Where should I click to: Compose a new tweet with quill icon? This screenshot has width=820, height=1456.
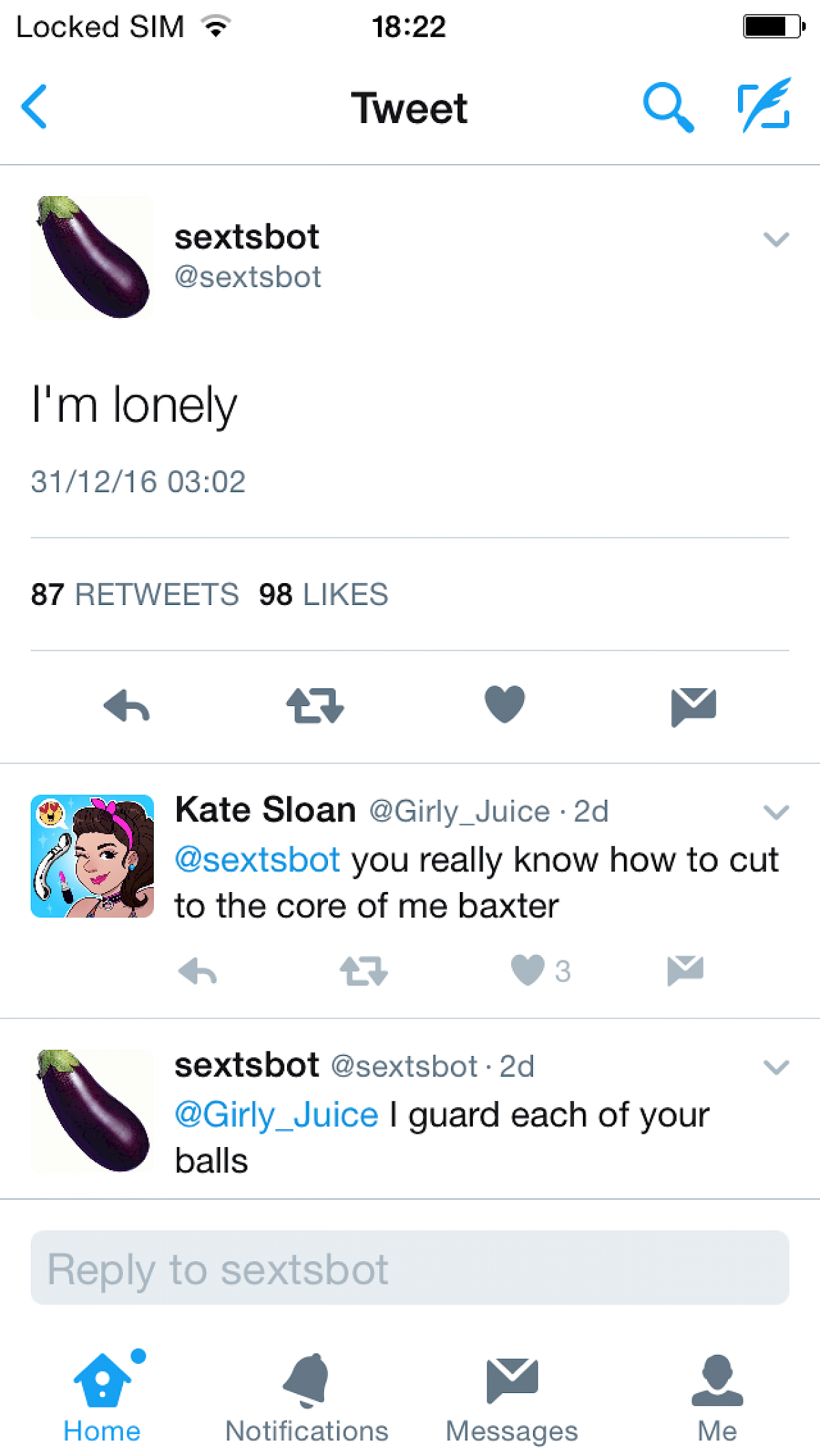[764, 105]
